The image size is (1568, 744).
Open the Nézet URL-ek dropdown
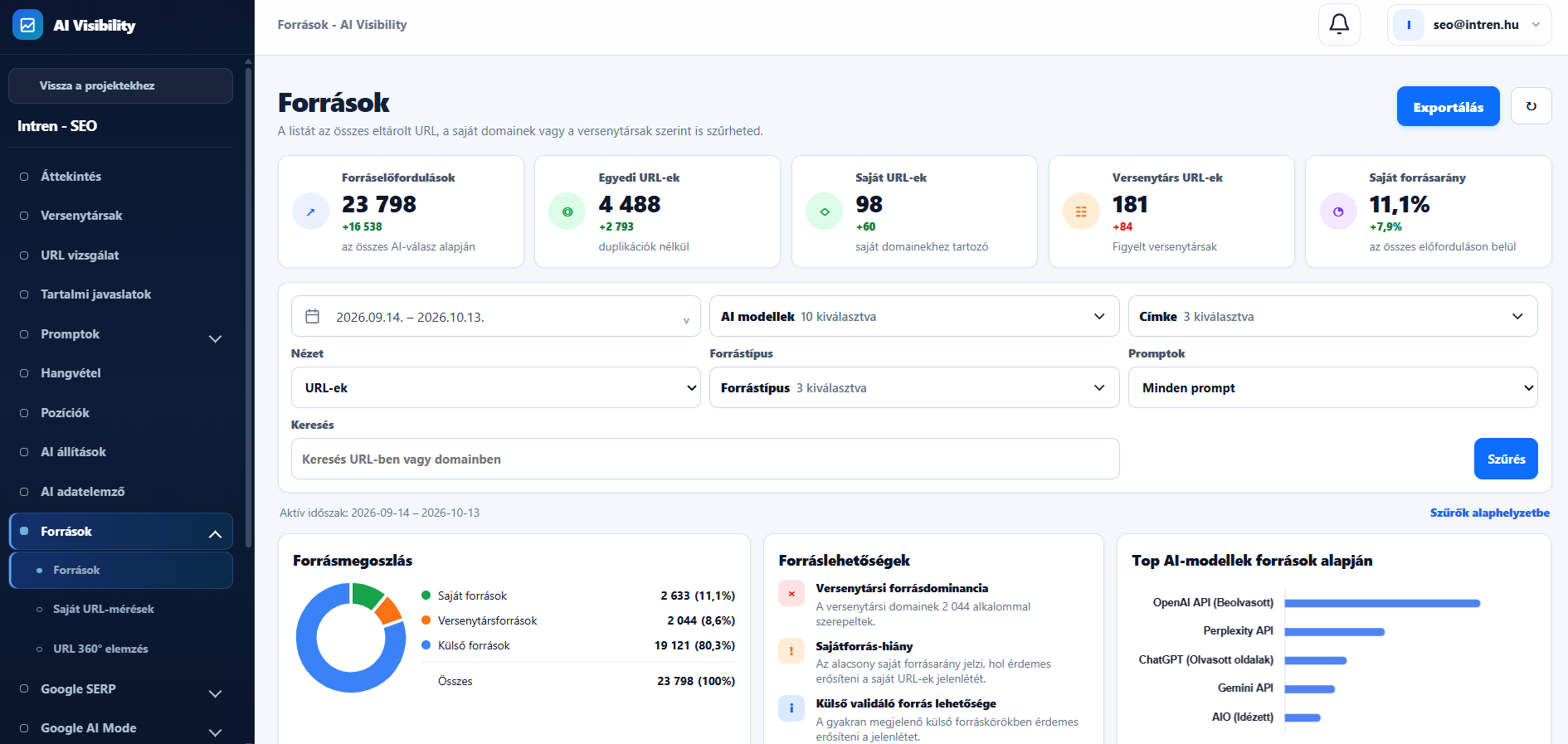pos(496,387)
